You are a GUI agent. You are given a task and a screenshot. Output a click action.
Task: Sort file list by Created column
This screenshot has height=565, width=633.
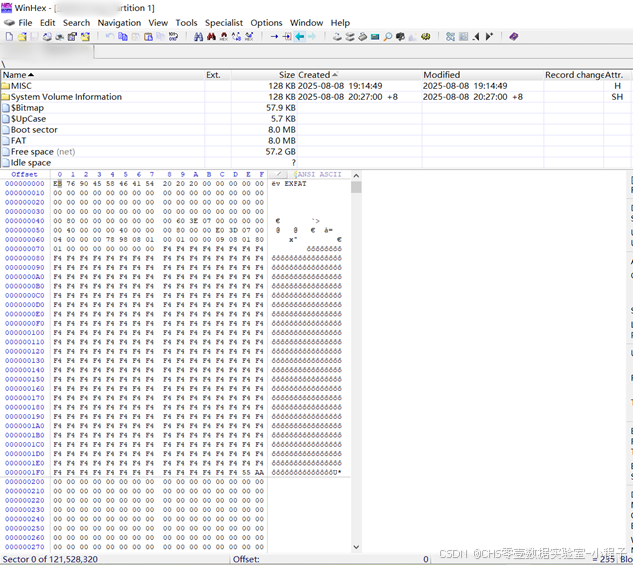pyautogui.click(x=359, y=75)
